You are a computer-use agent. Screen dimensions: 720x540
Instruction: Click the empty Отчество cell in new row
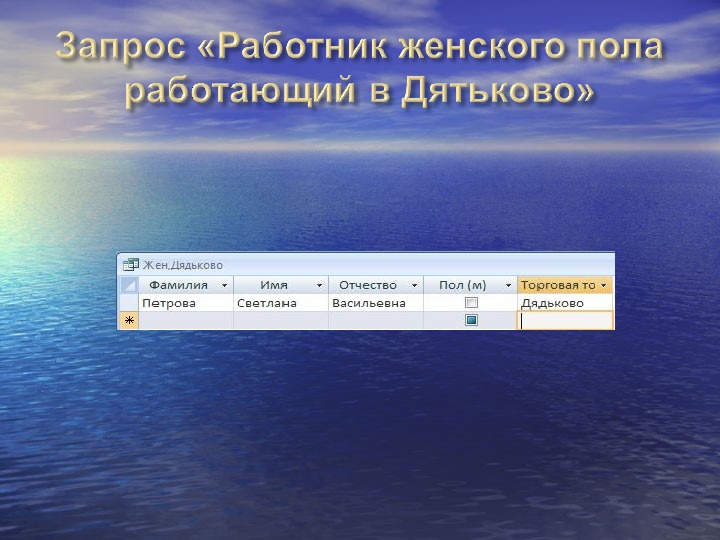[x=376, y=321]
